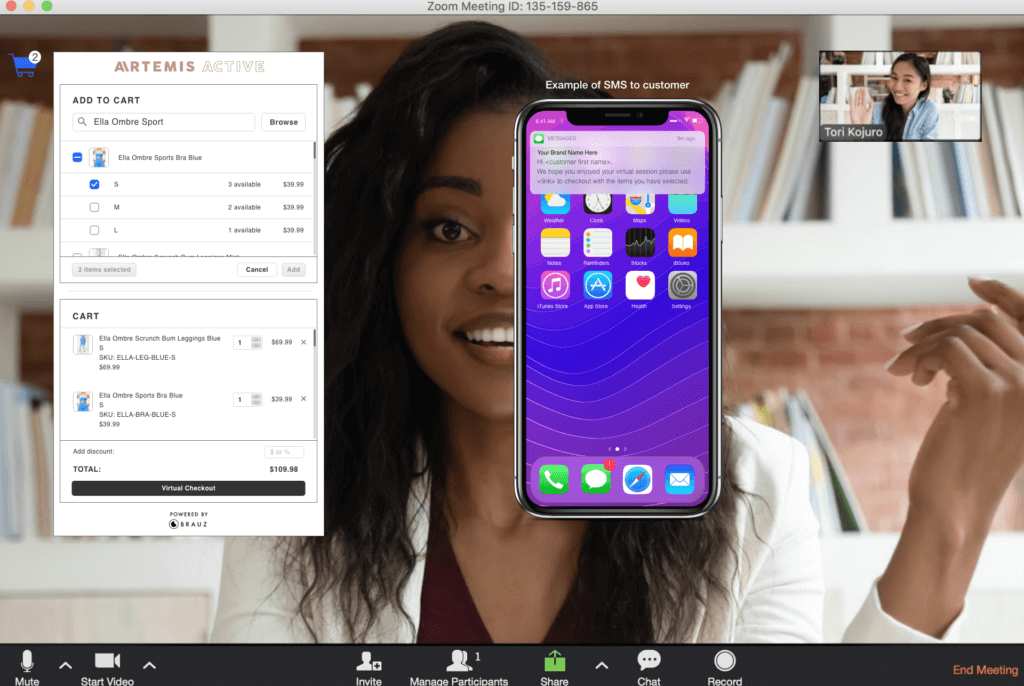Select Tori Kojuro's video thumbnail

click(900, 96)
